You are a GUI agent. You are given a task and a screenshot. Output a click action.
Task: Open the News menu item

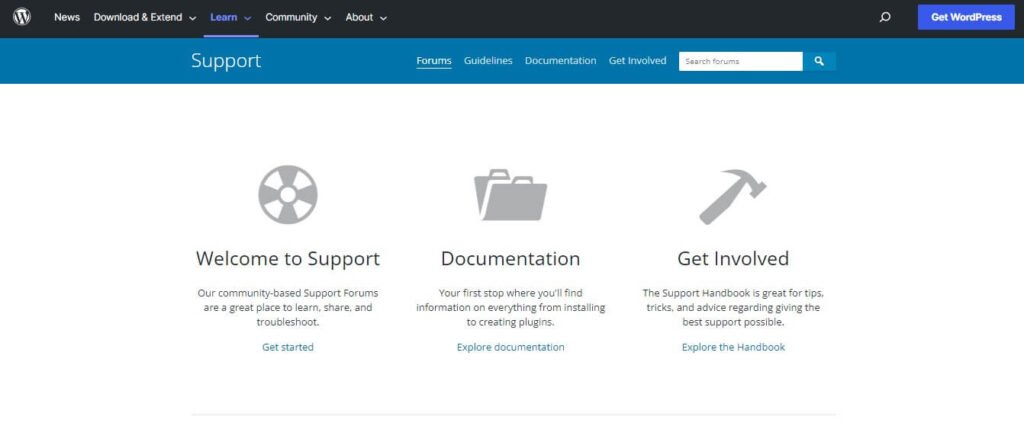[x=67, y=18]
